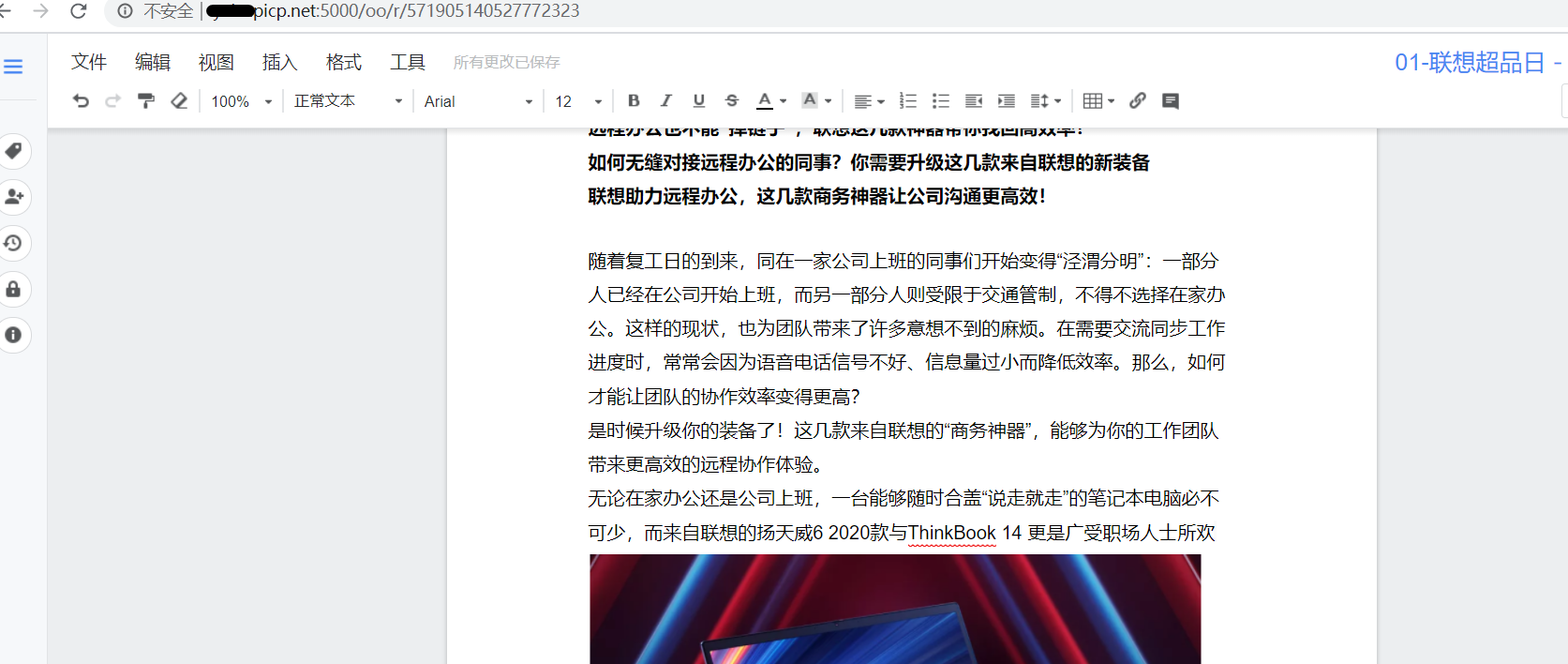Click the 所有更改已保存 save status

tap(506, 62)
